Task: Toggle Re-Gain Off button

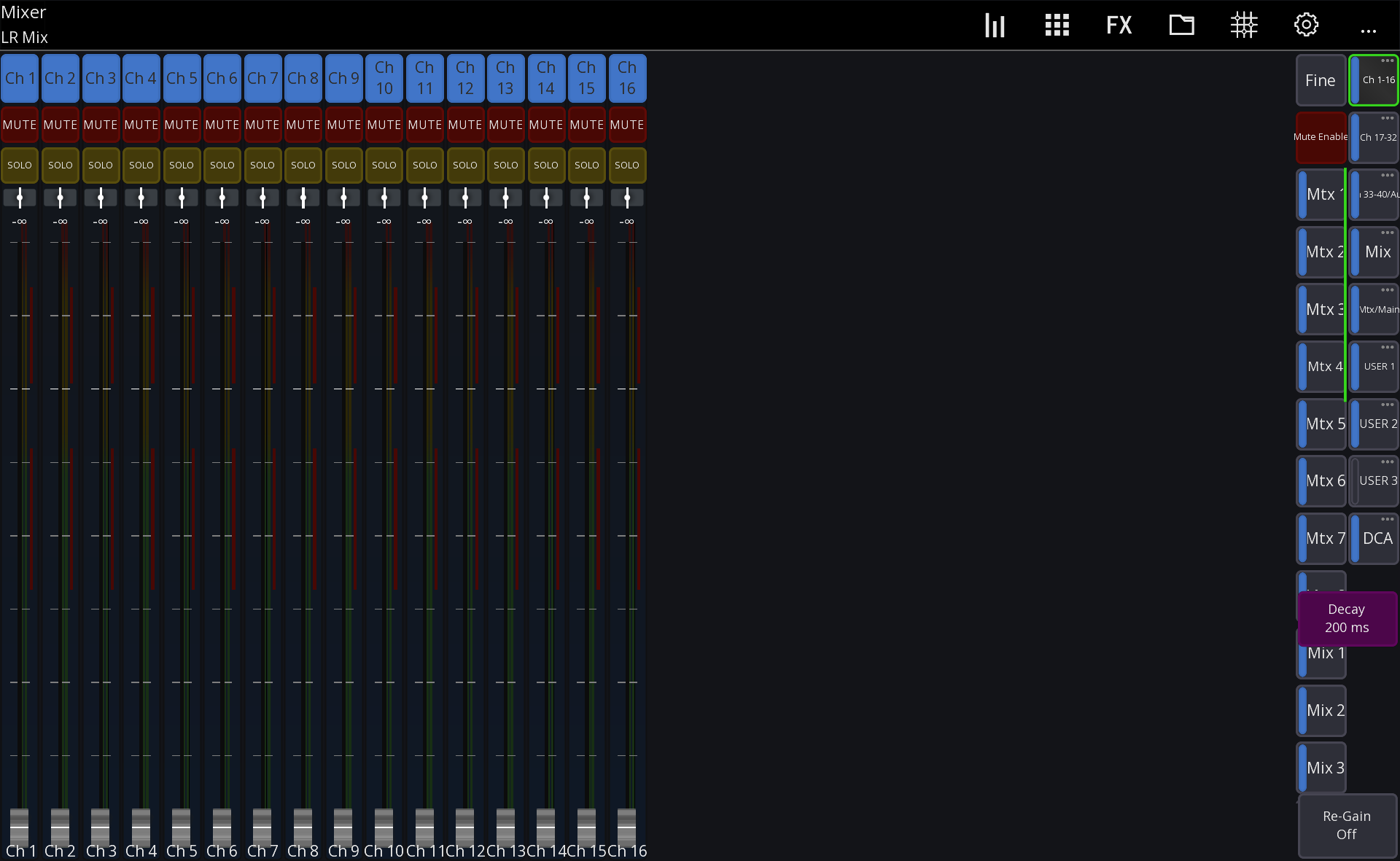Action: 1347,825
